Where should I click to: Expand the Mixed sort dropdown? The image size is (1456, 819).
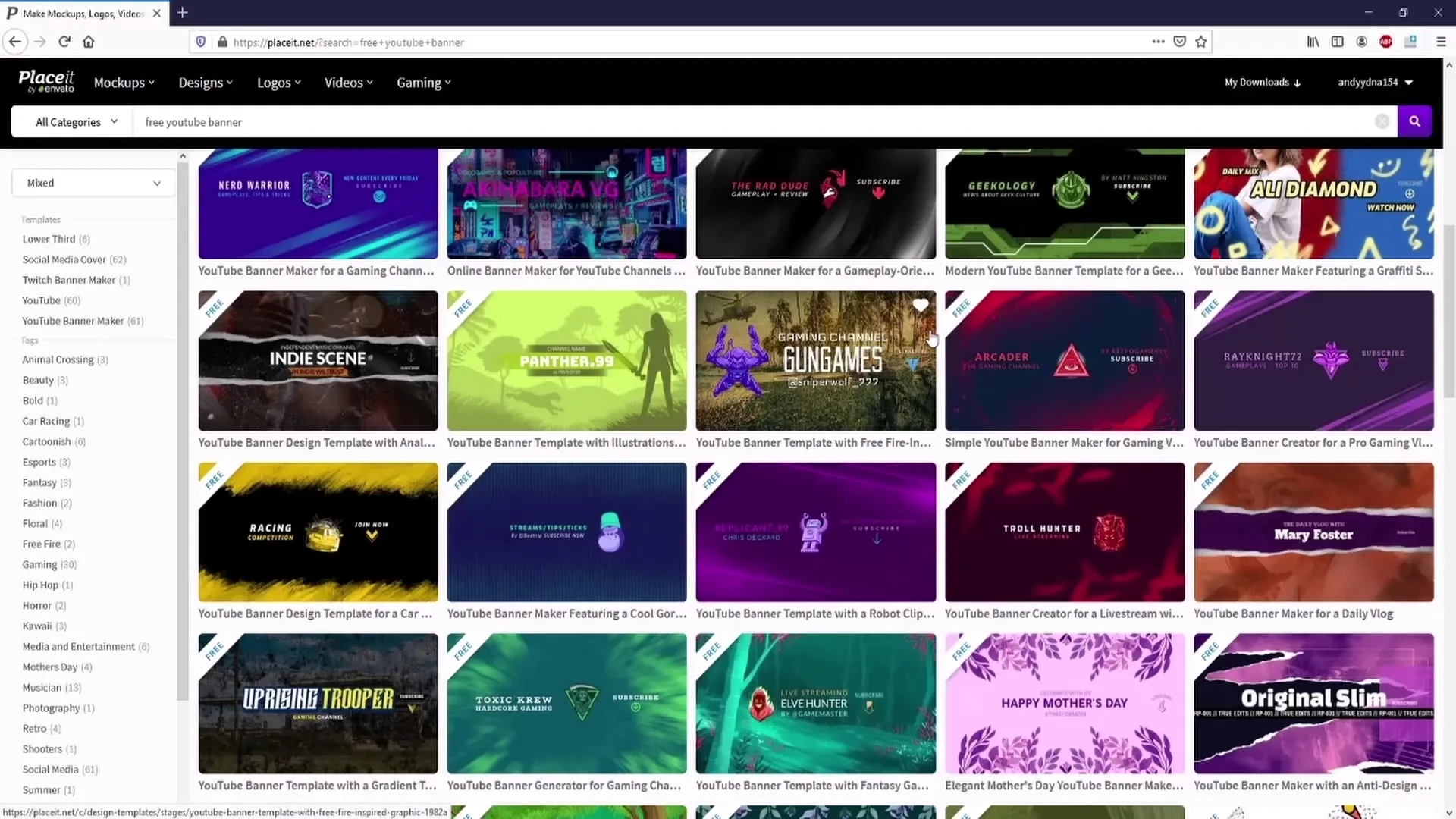[x=91, y=182]
